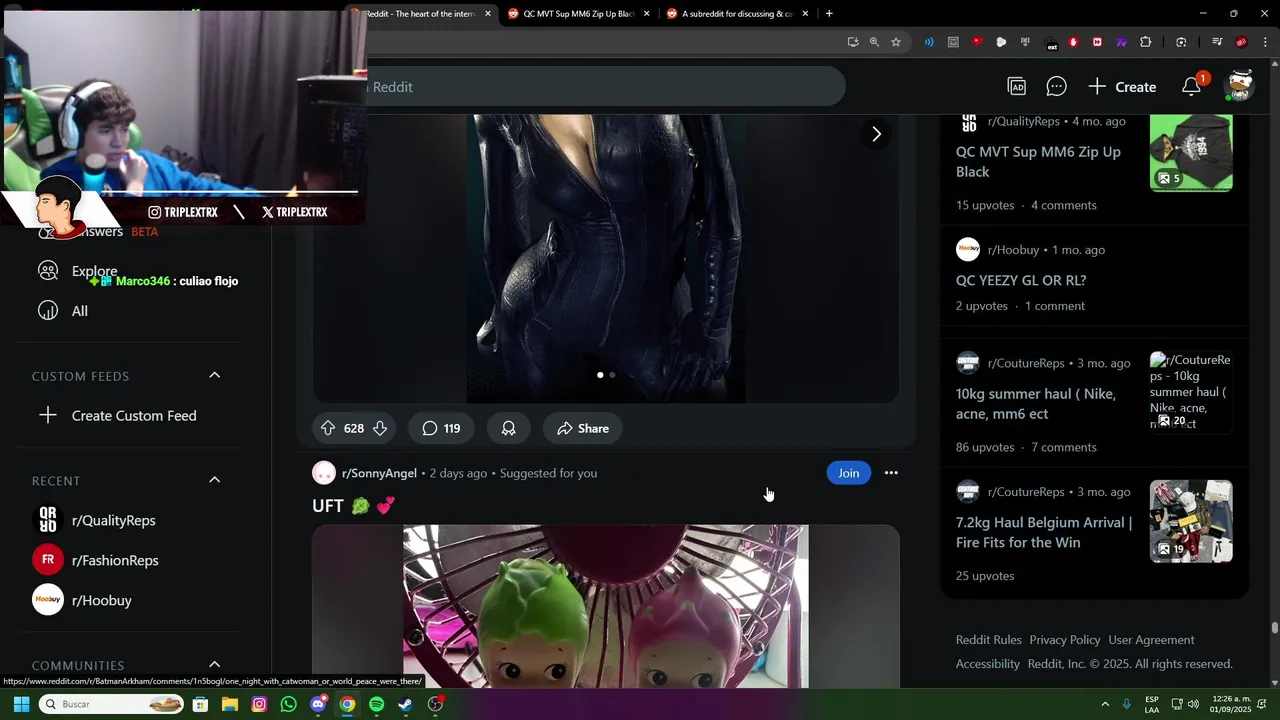Viewport: 1280px width, 720px height.
Task: Open 7.2kg Haul post thumbnail
Action: pyautogui.click(x=1191, y=521)
